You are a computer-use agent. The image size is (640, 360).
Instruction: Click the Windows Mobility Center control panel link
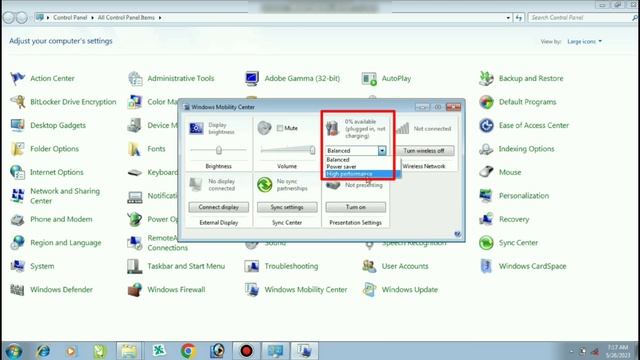[x=306, y=290]
